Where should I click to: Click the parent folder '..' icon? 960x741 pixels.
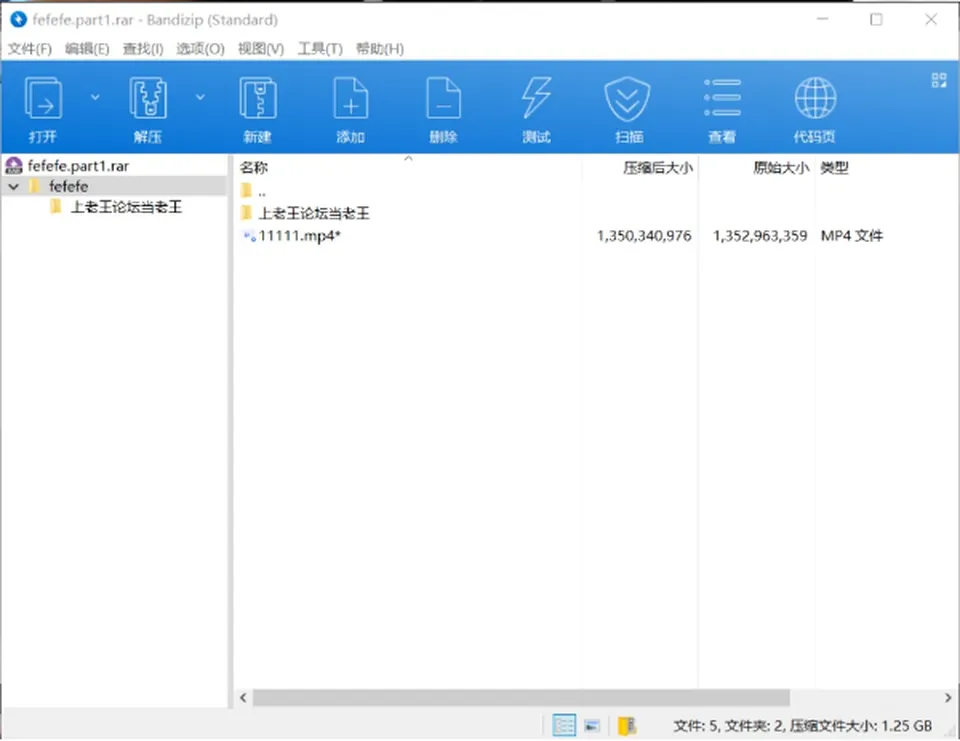pyautogui.click(x=247, y=191)
